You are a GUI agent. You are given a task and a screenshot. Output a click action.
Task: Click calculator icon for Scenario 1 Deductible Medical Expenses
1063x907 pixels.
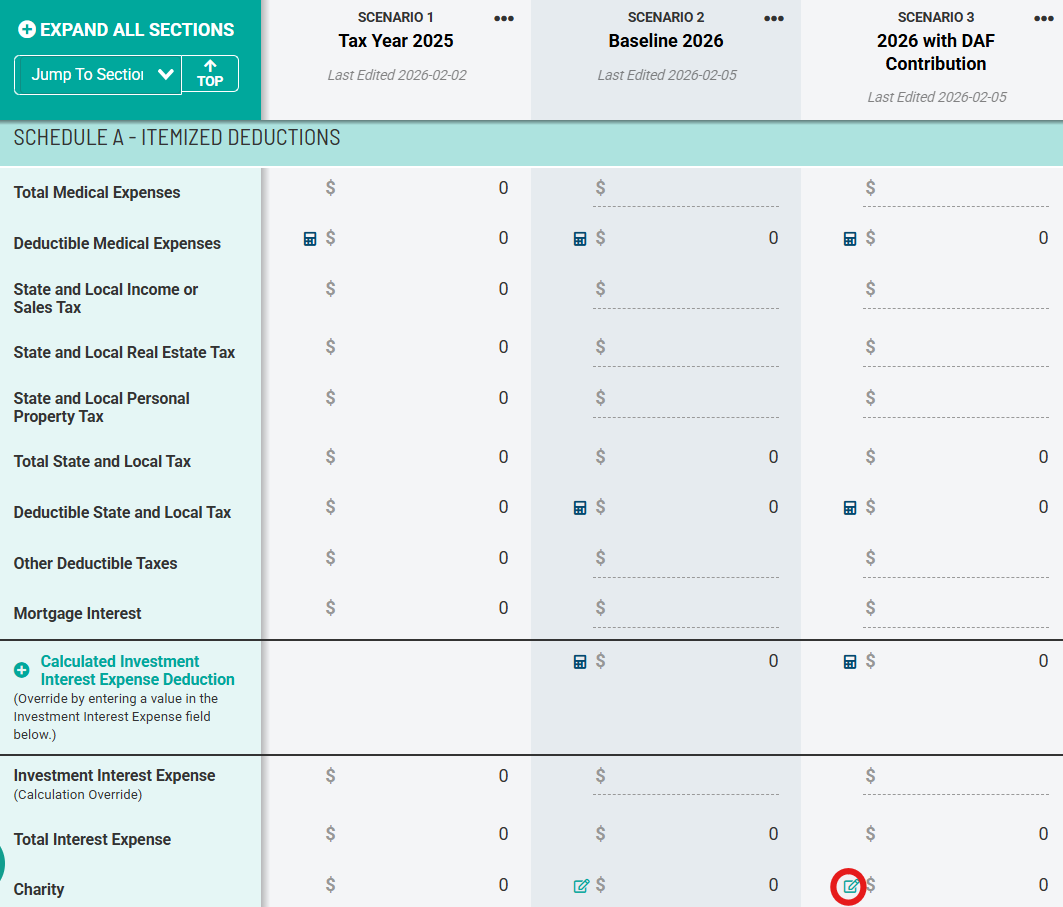click(310, 239)
